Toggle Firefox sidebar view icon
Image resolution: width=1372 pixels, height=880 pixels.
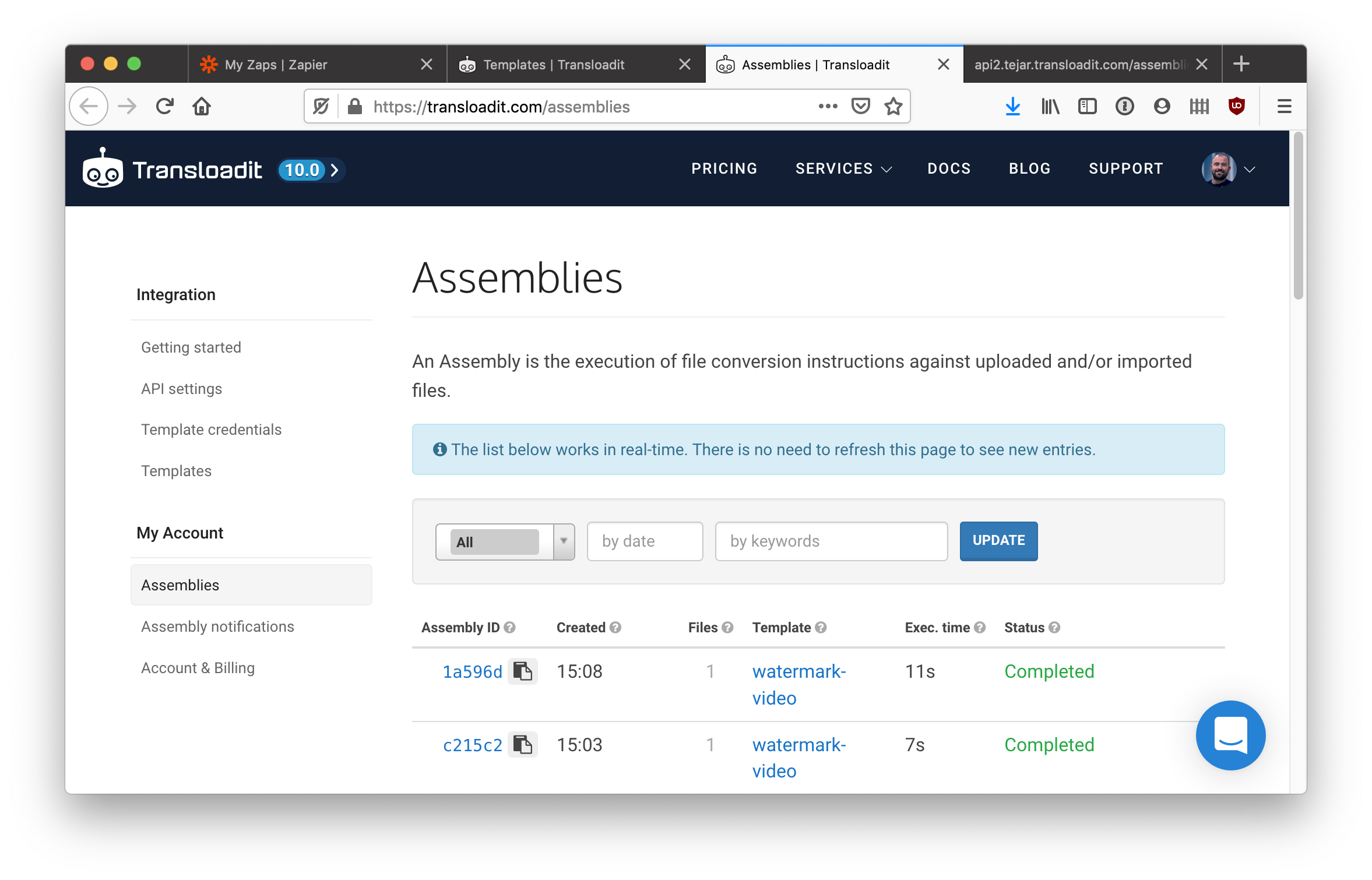pos(1087,107)
